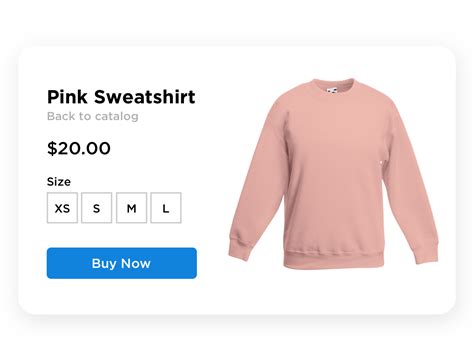Click the blue Buy Now button
Viewport: 474px width, 364px height.
tap(122, 263)
